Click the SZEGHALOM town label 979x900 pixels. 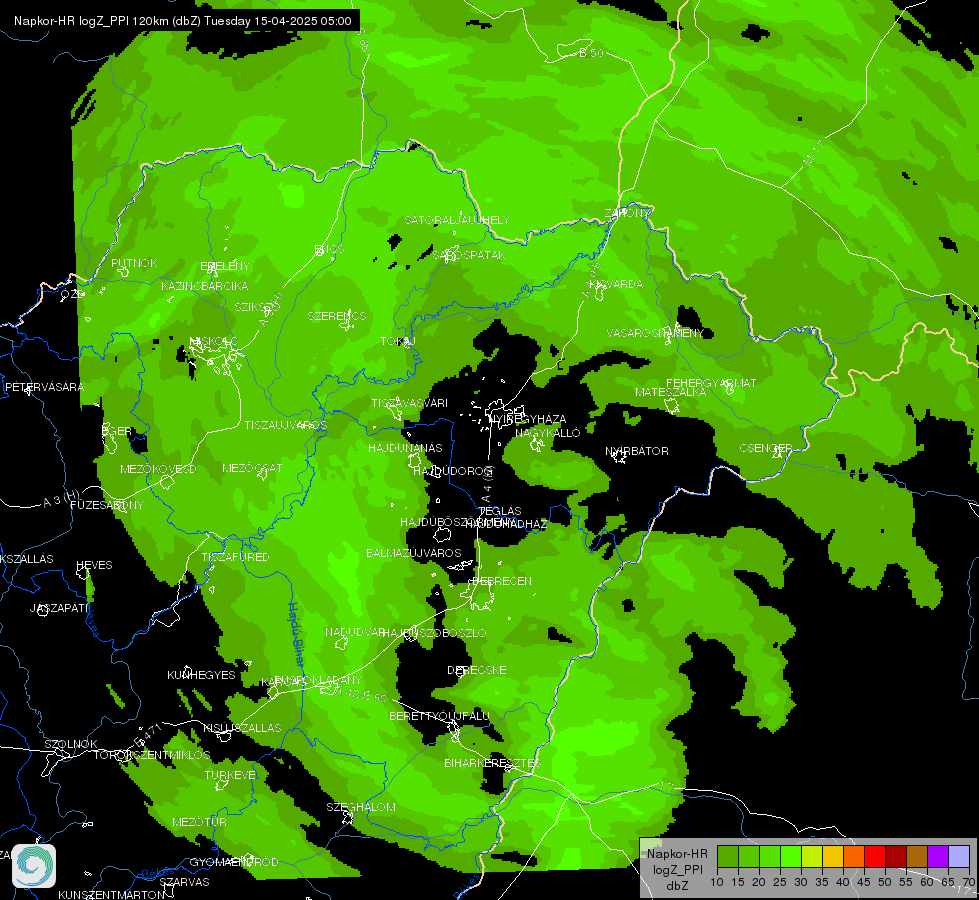click(x=361, y=807)
